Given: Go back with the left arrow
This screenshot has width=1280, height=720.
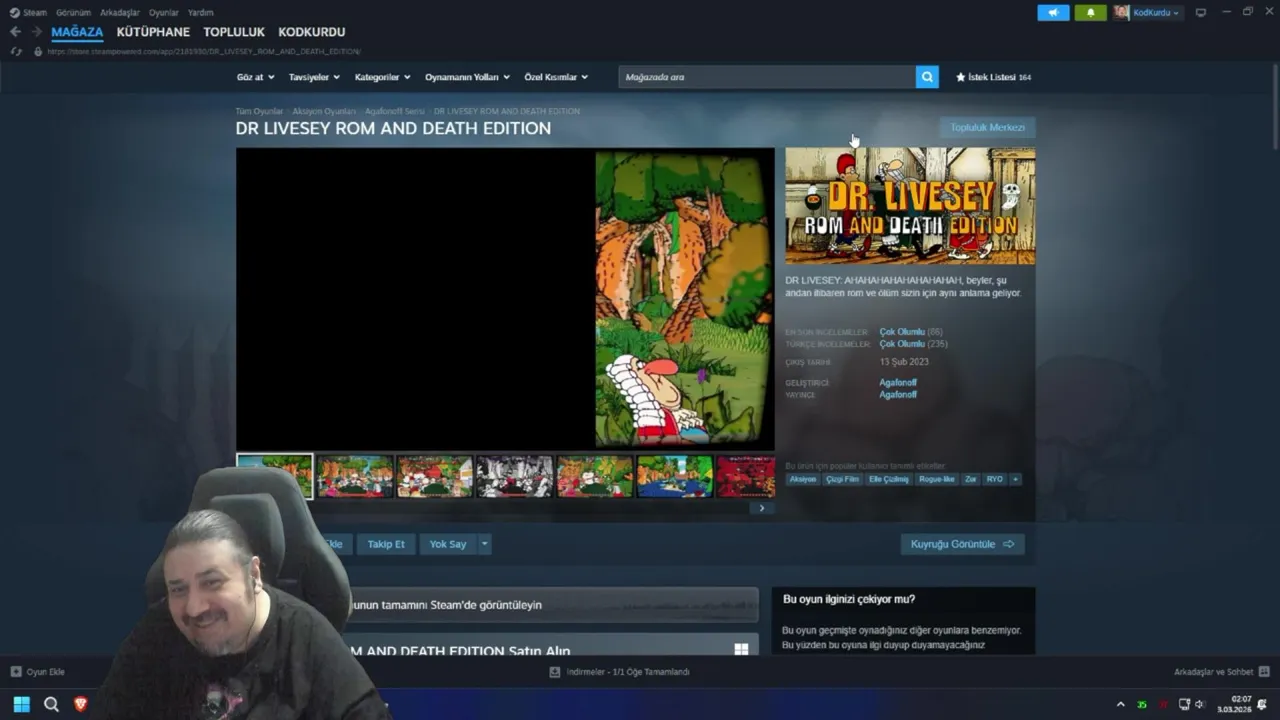Looking at the screenshot, I should coord(14,32).
